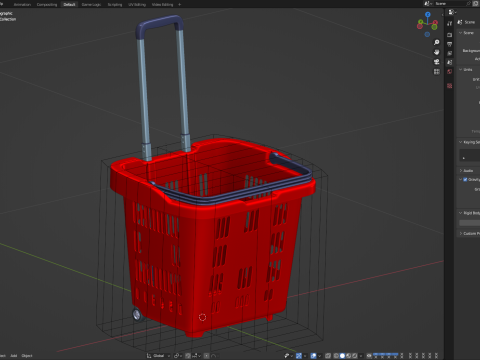Viewport: 480px width, 360px height.
Task: Toggle X-ray mode icon
Action: [x=328, y=356]
